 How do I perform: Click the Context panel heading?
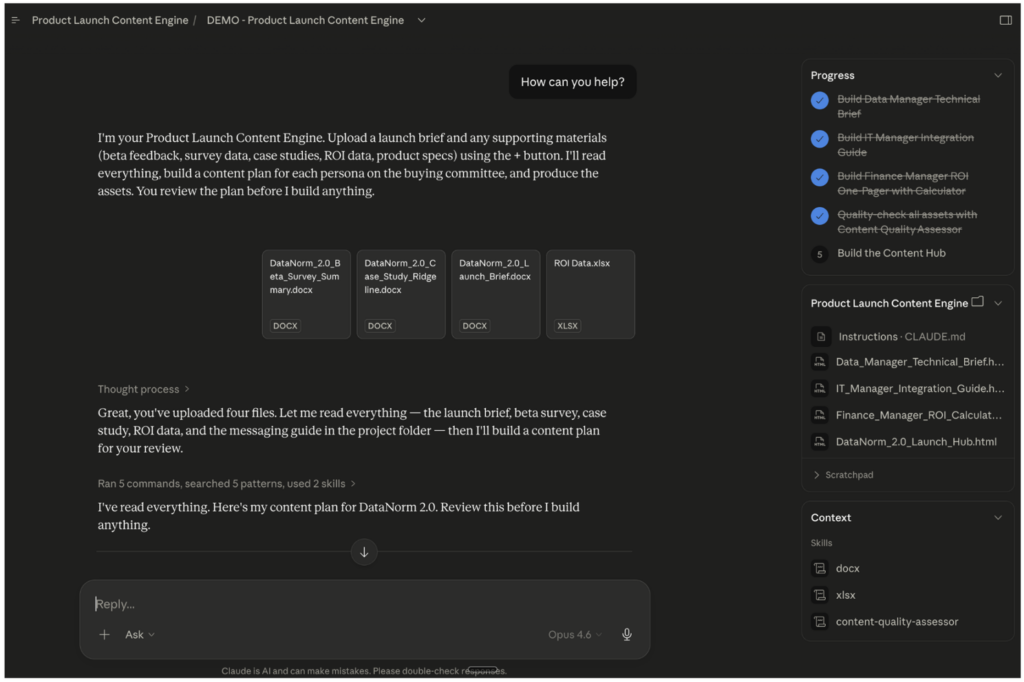pyautogui.click(x=831, y=517)
